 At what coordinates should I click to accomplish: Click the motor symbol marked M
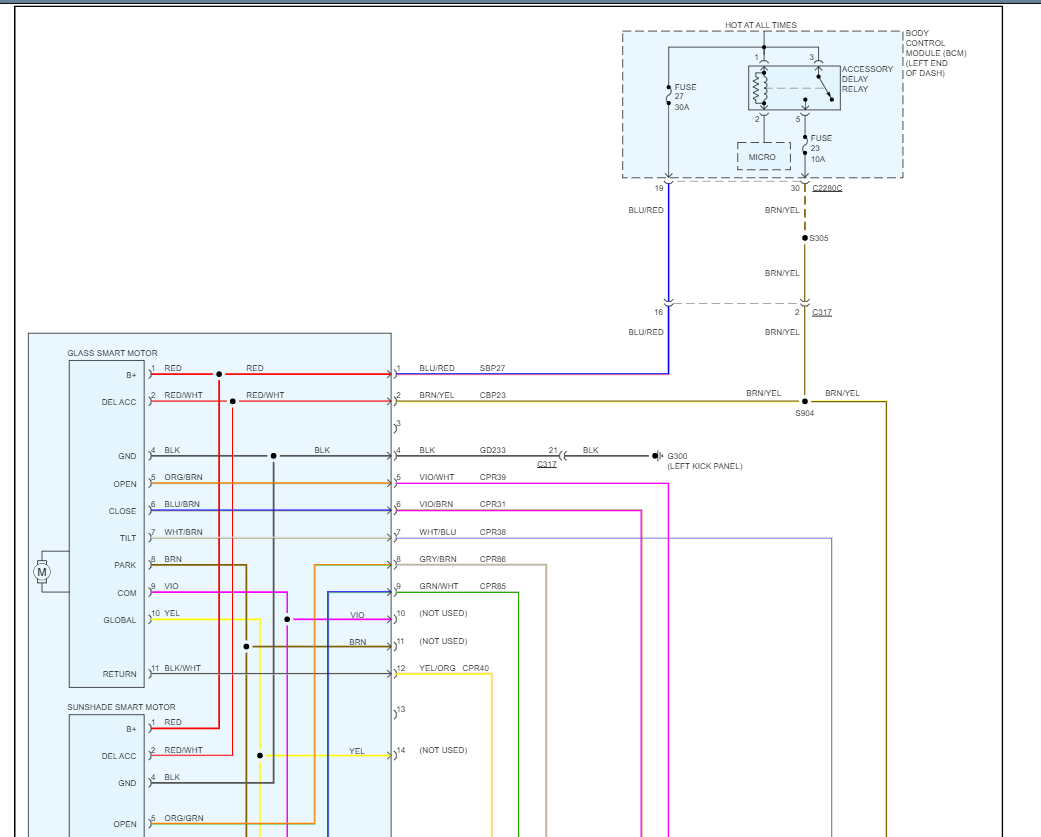pos(42,572)
